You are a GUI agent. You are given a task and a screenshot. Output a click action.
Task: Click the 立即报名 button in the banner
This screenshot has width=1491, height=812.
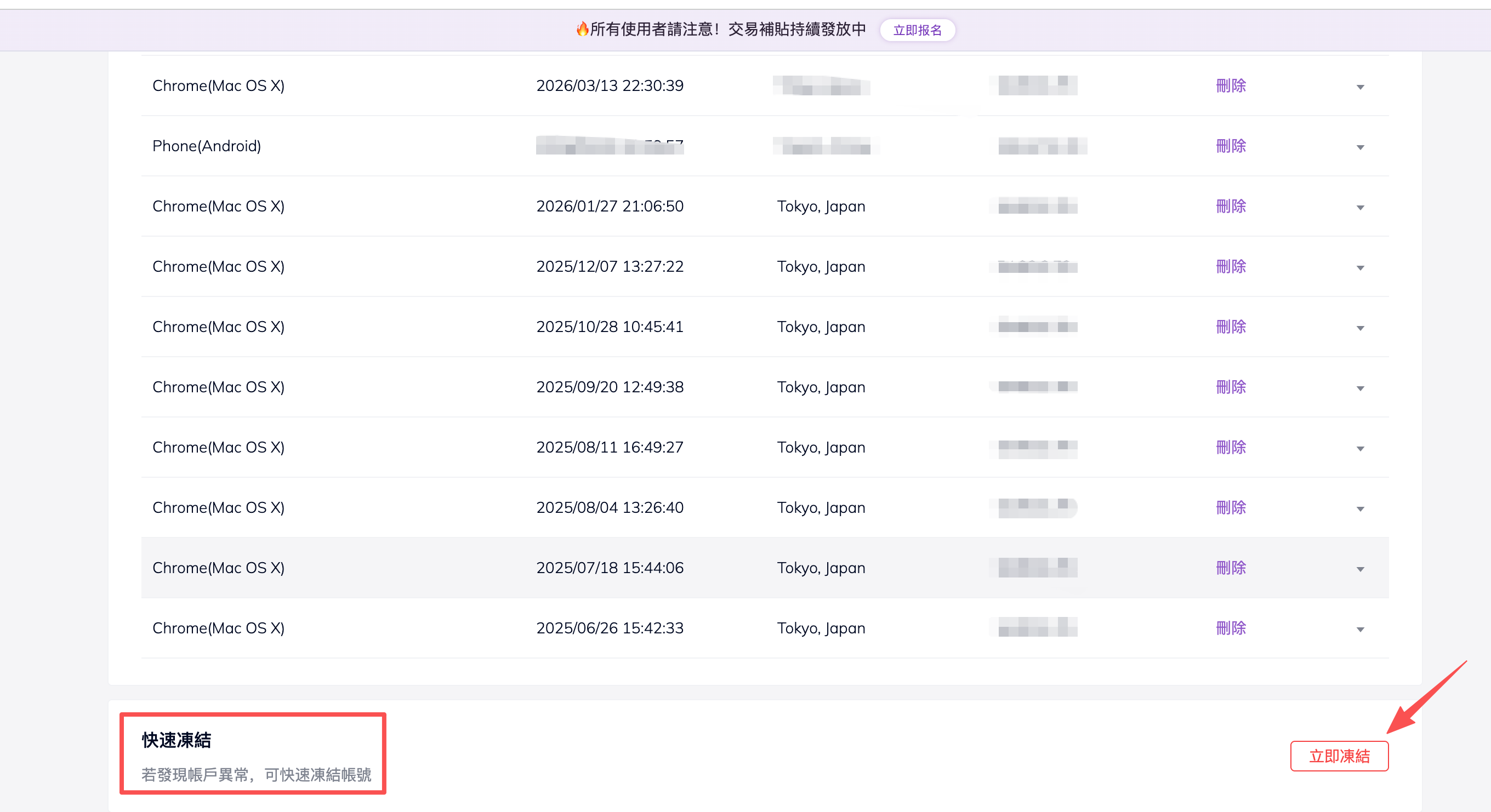pyautogui.click(x=917, y=30)
